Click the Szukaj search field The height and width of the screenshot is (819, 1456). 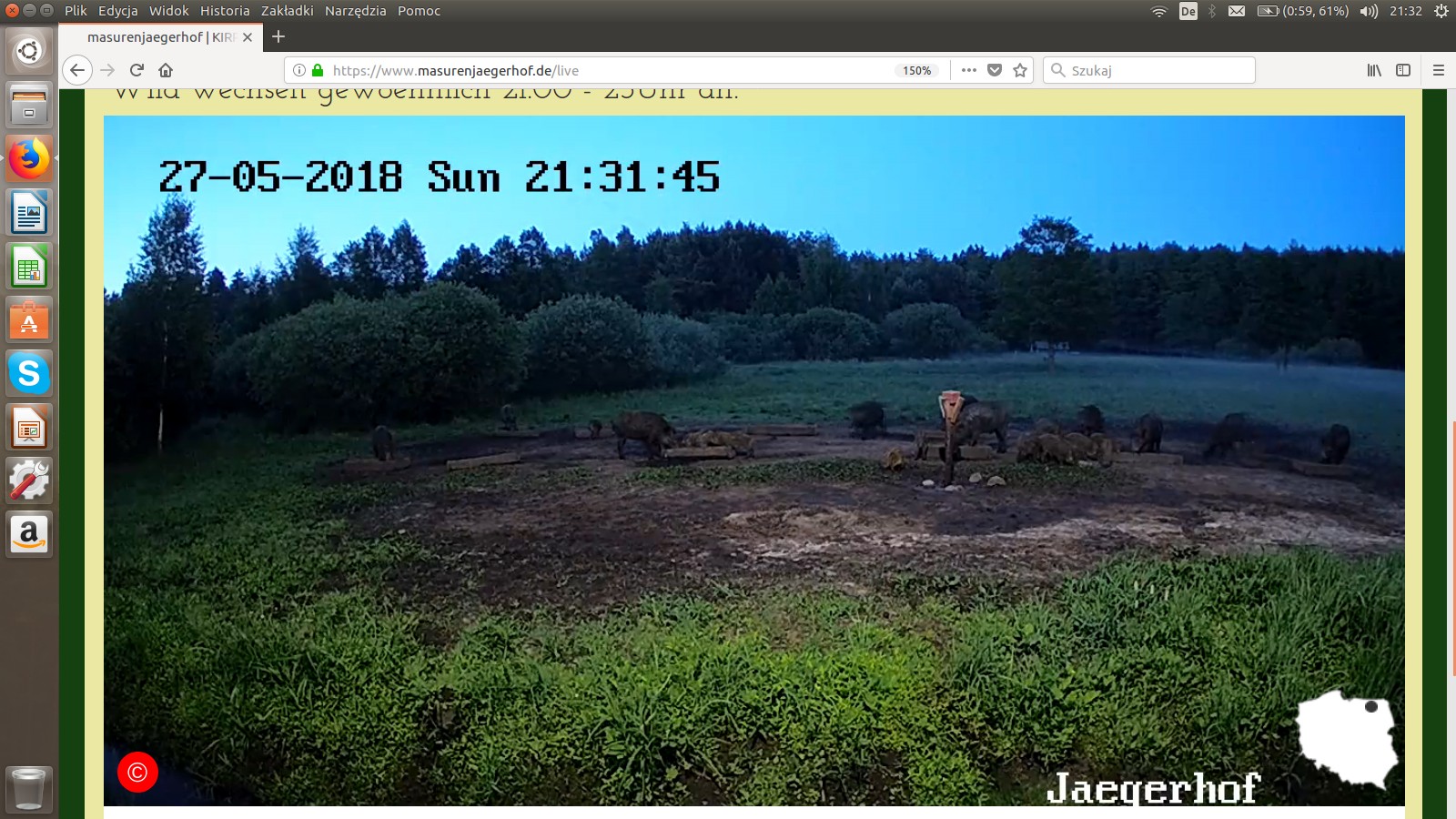[x=1156, y=70]
